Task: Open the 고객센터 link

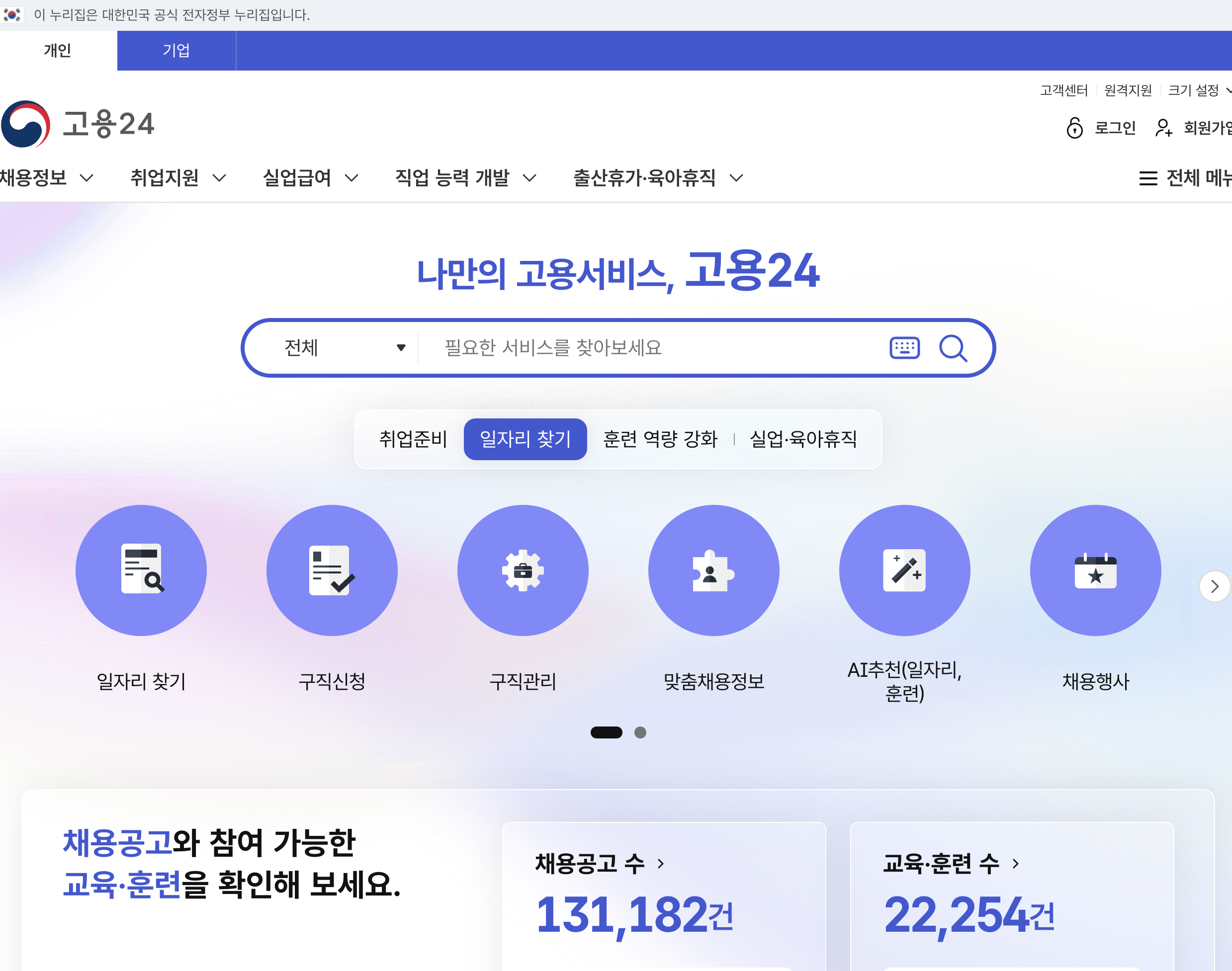Action: [1063, 90]
